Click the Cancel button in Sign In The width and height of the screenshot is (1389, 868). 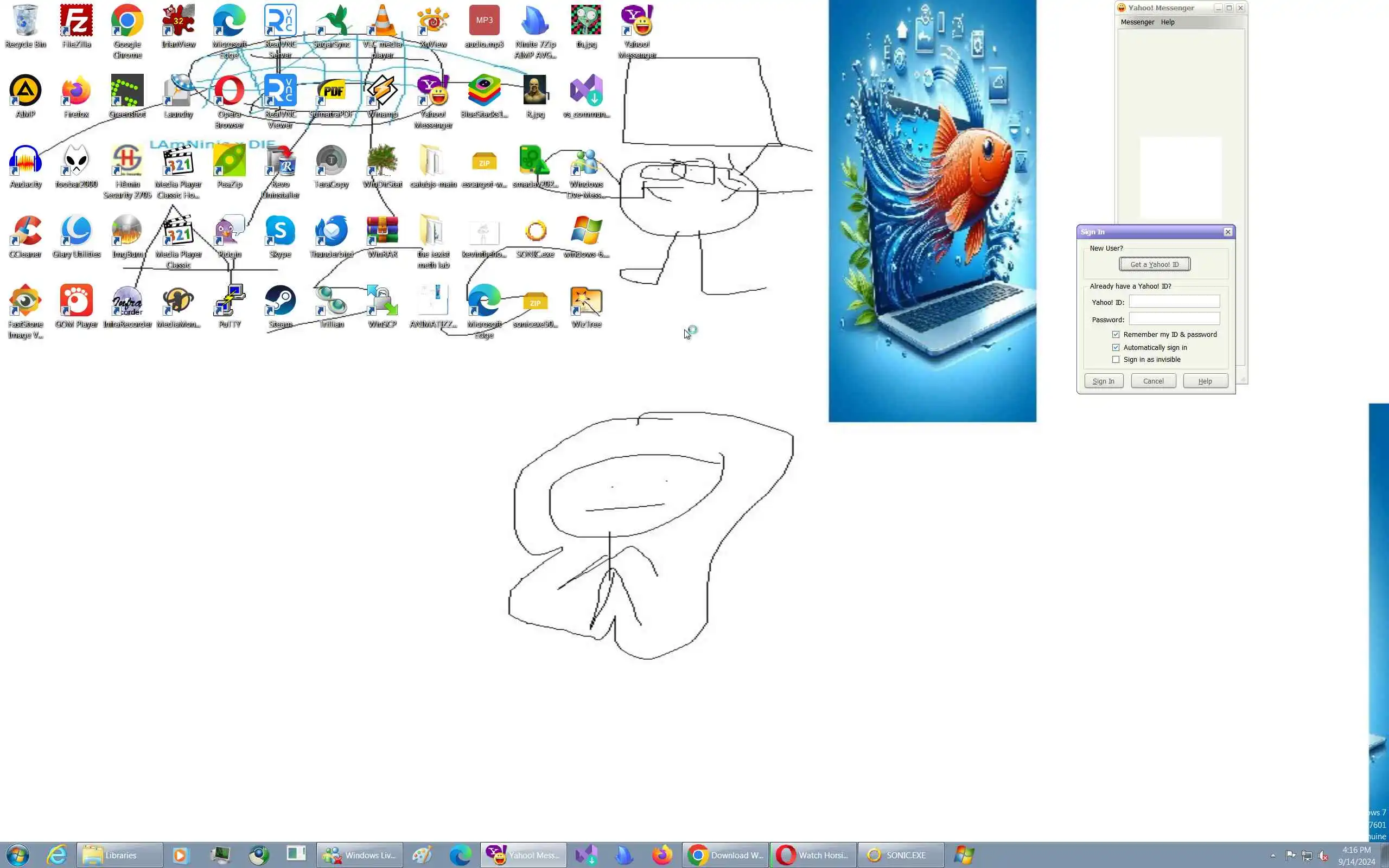point(1153,381)
